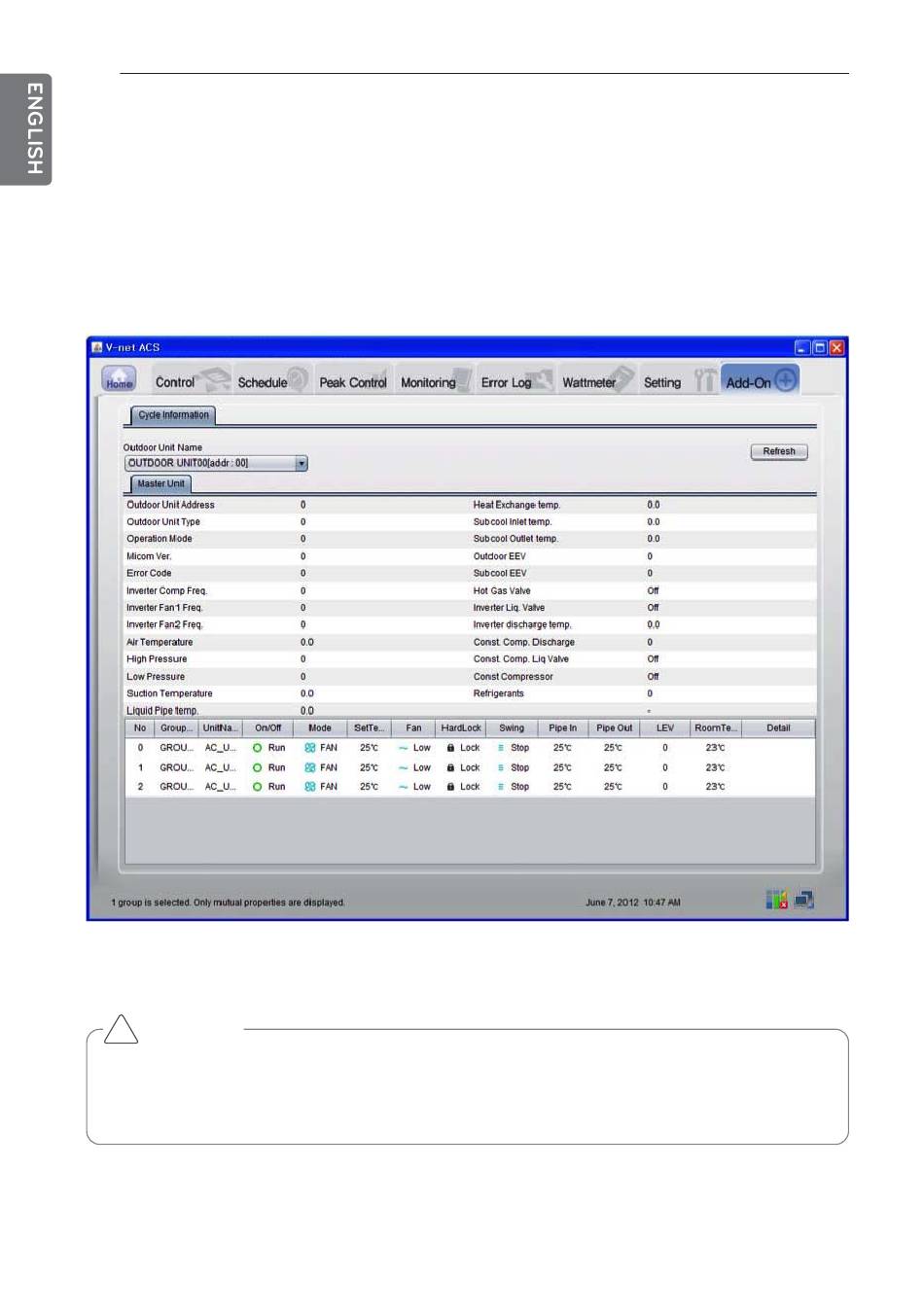Click the Pipe Out column header
924x1311 pixels.
[615, 728]
